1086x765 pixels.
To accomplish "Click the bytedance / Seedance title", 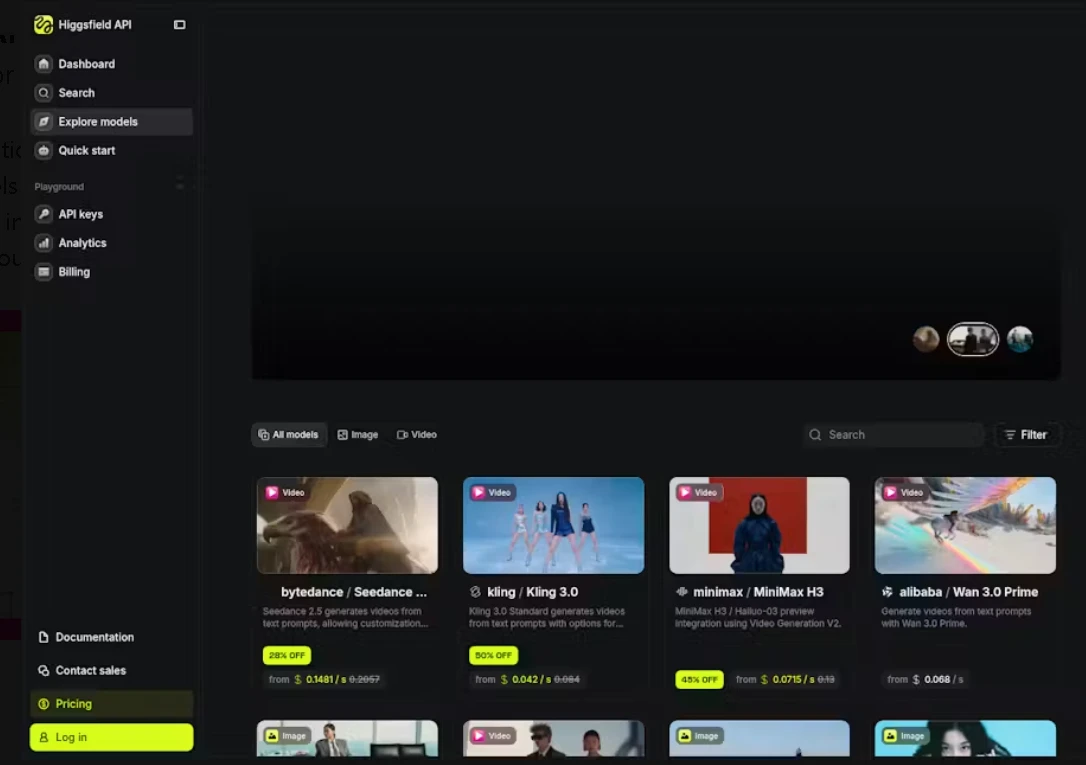I will tap(354, 592).
